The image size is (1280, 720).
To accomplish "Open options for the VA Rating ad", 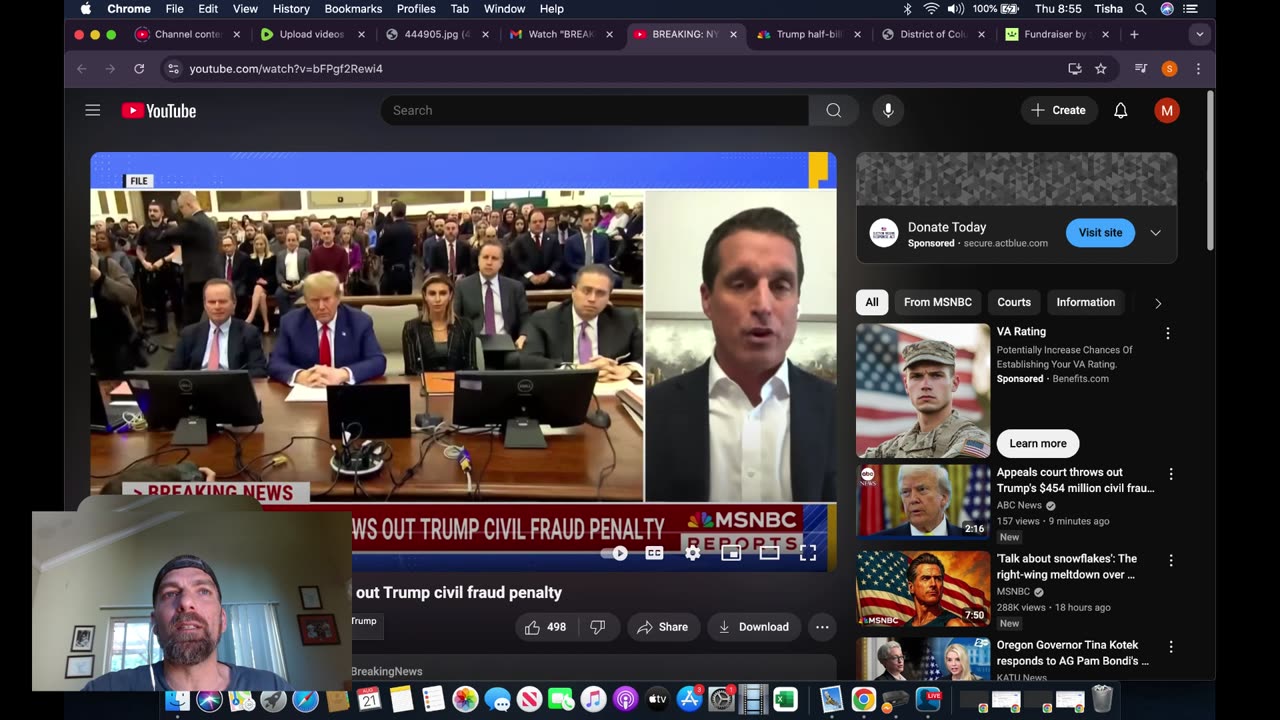I will [1167, 333].
